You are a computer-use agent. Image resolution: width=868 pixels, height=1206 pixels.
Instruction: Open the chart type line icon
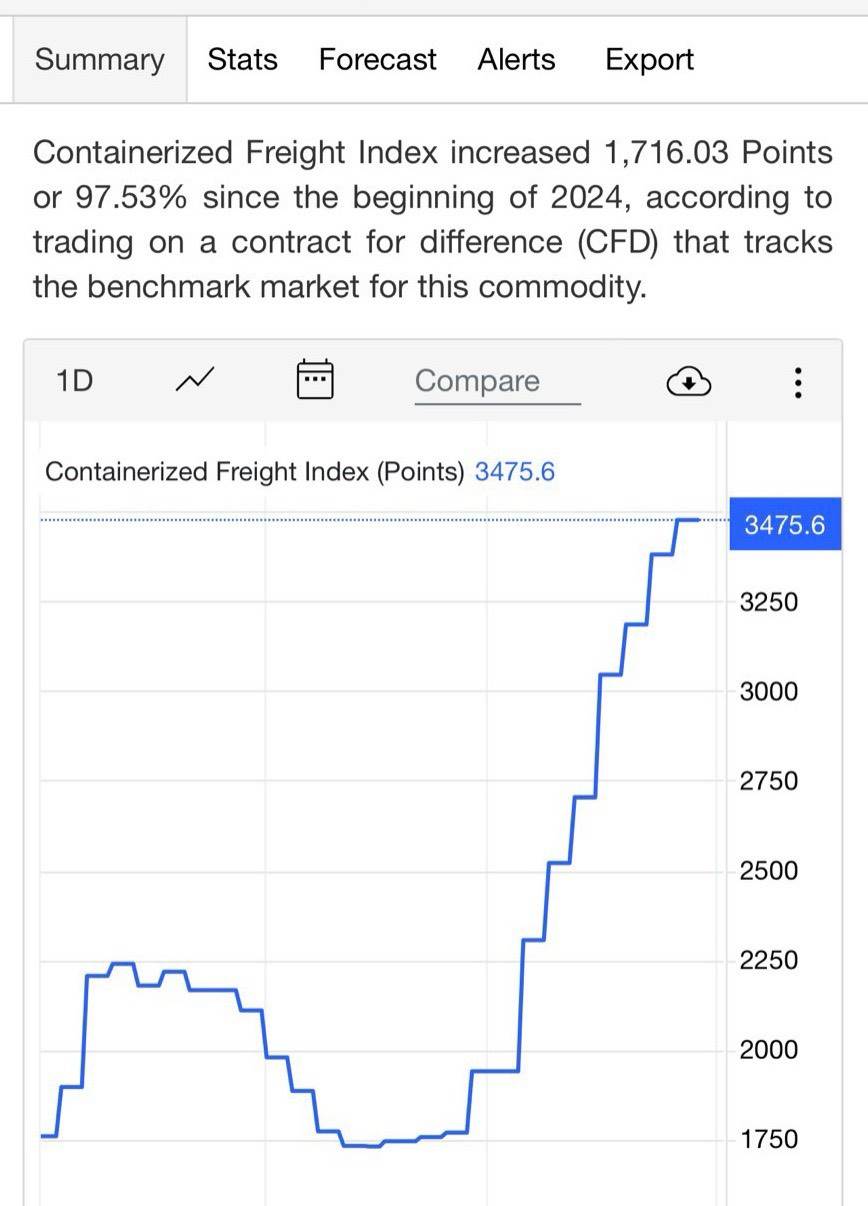click(x=194, y=380)
